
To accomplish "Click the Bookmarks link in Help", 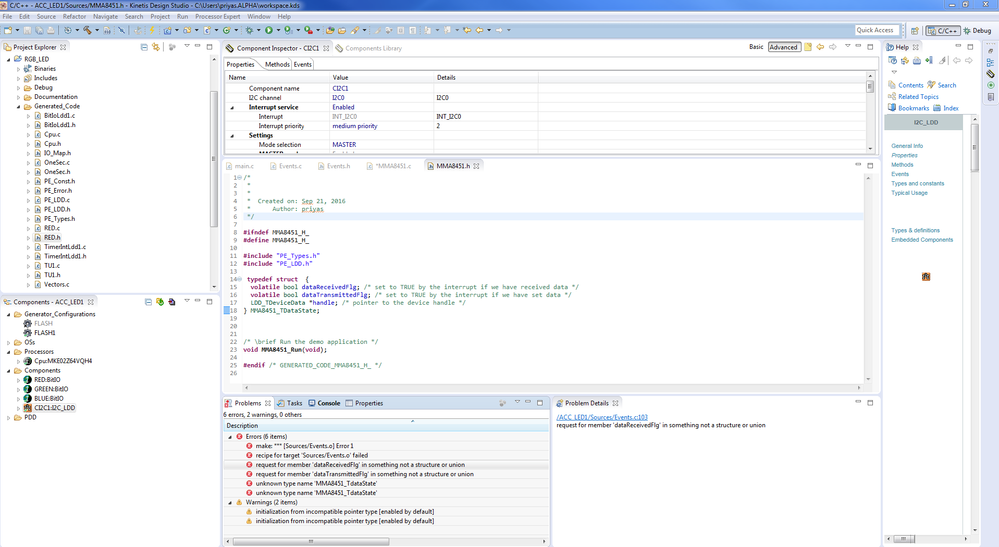I will 914,108.
